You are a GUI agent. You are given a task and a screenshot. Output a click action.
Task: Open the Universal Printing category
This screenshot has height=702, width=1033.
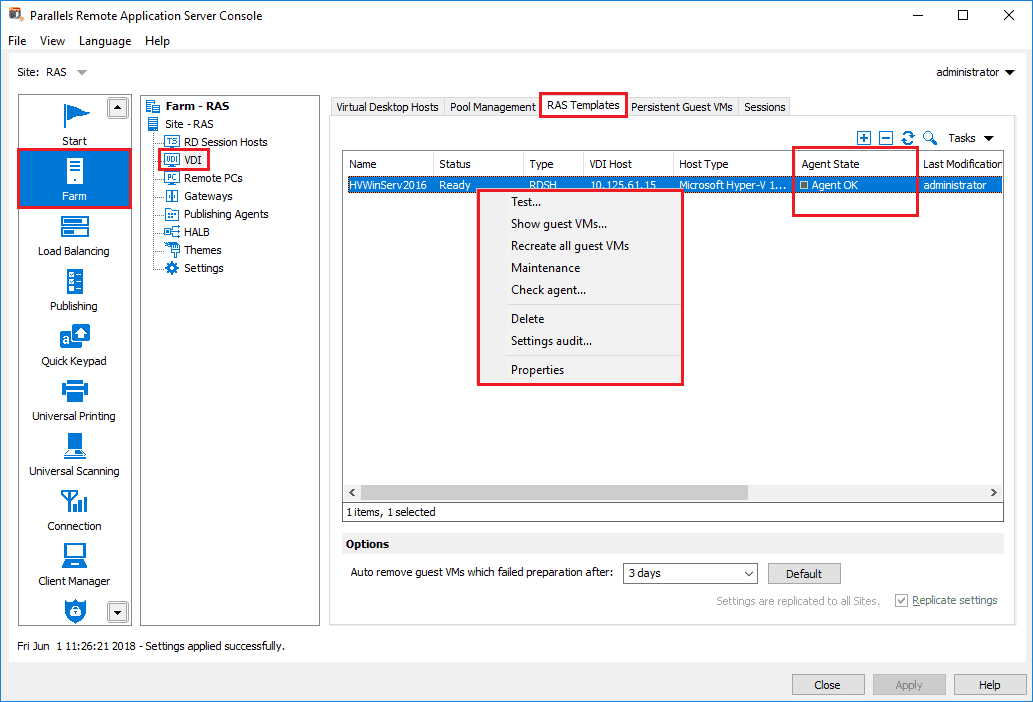pyautogui.click(x=74, y=400)
